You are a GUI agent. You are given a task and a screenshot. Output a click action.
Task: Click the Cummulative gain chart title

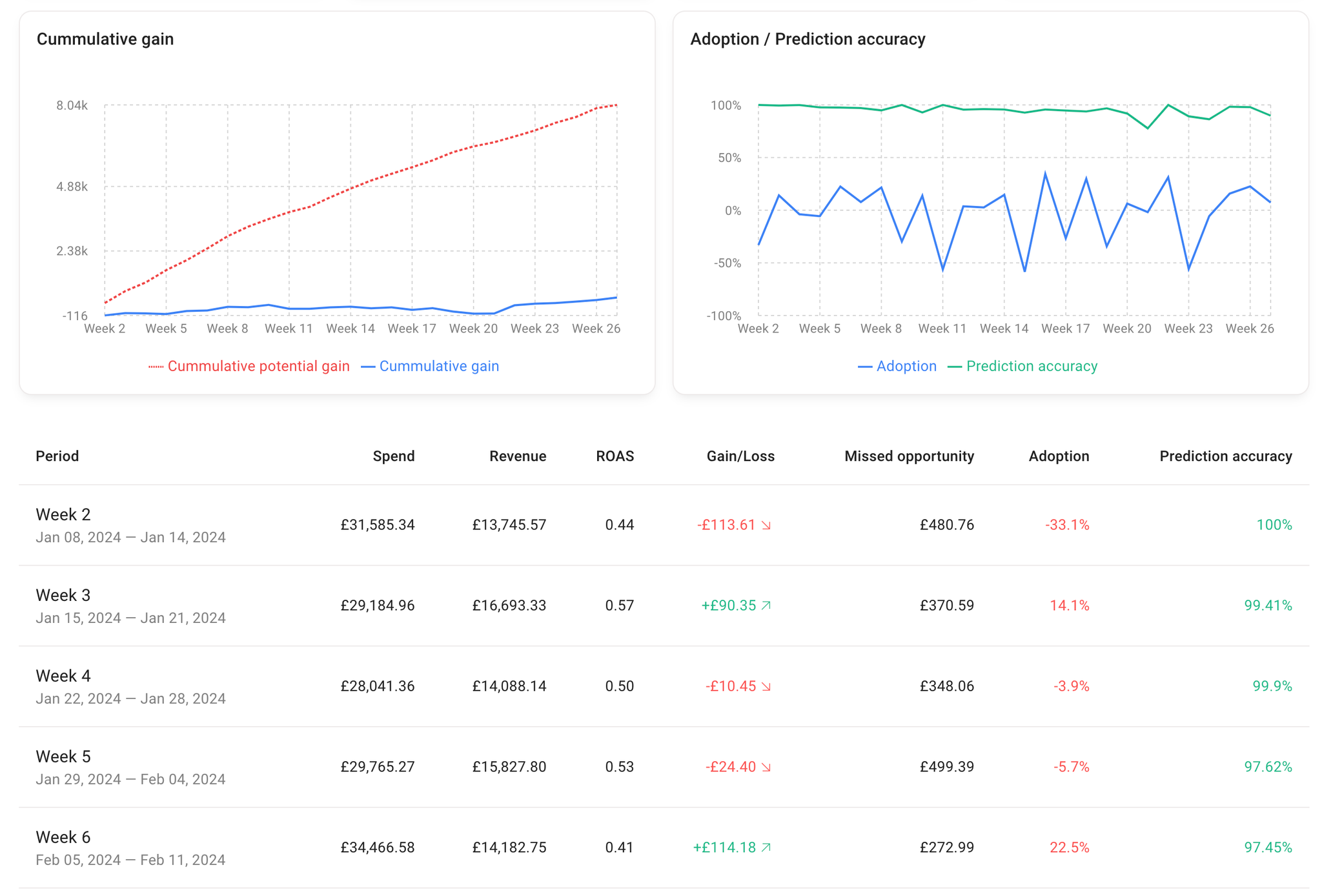(105, 39)
